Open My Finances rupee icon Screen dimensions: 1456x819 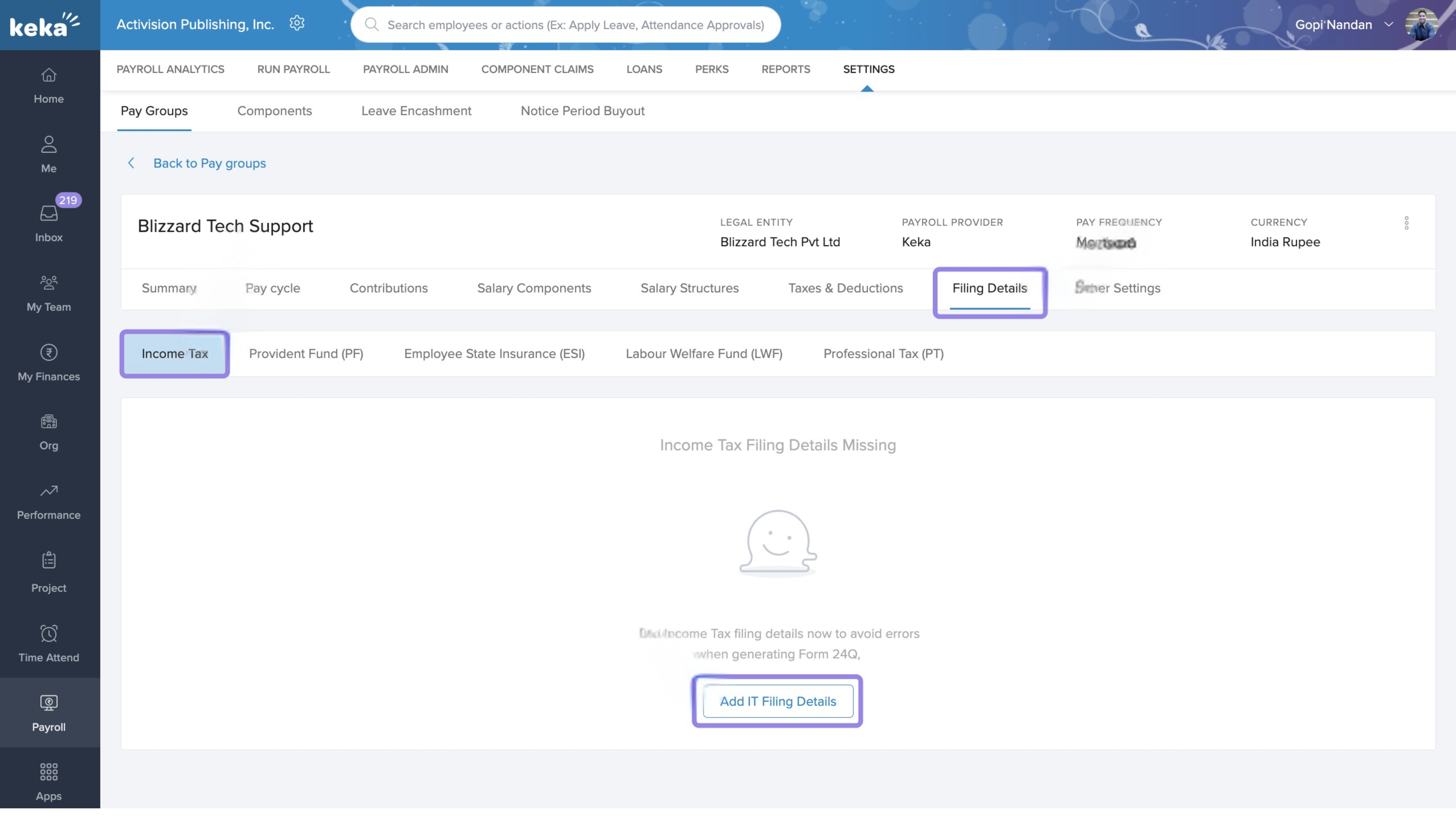click(49, 353)
